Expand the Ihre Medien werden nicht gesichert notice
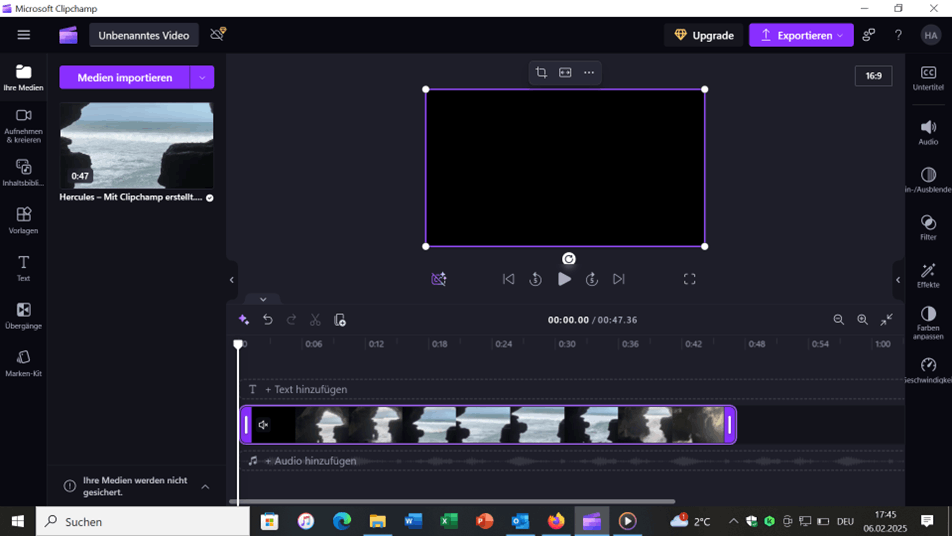The image size is (952, 536). click(205, 486)
